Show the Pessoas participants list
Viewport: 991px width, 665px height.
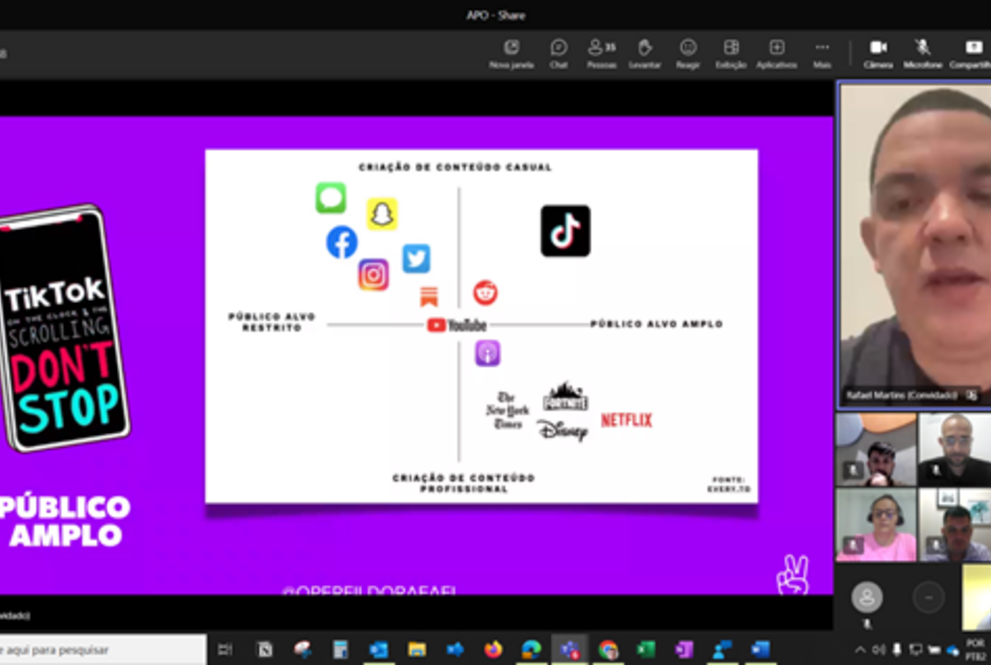601,52
